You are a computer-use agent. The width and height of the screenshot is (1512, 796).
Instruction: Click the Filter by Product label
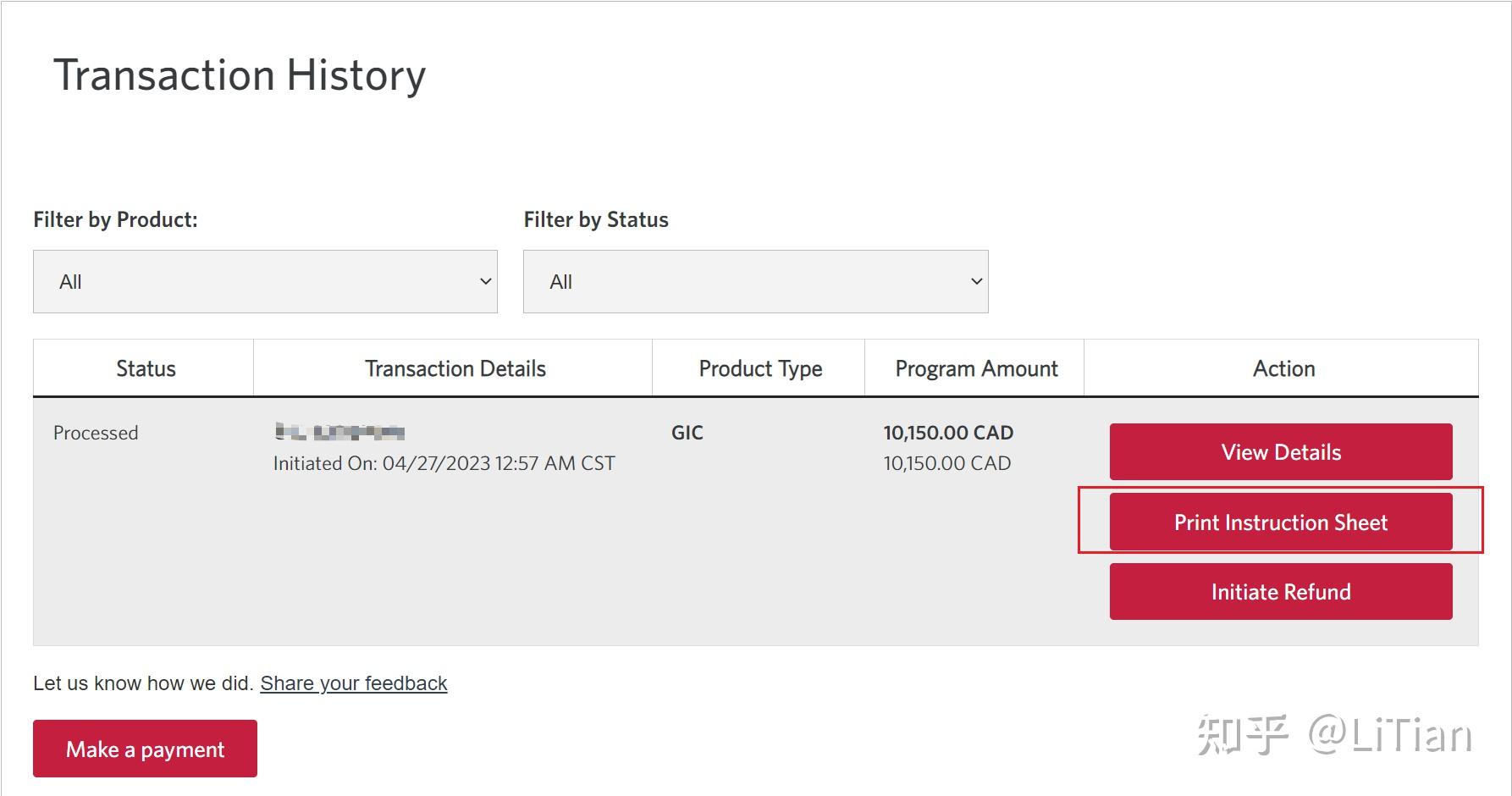point(115,220)
